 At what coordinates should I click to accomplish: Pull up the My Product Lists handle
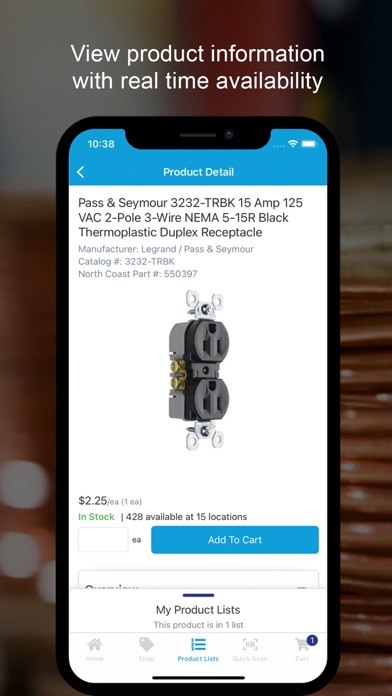coord(198,595)
